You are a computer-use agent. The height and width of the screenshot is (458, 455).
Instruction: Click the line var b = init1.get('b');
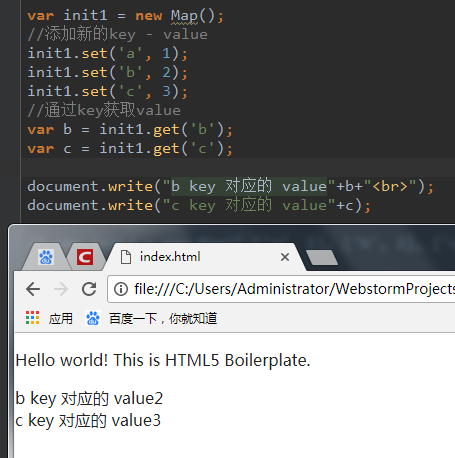point(130,130)
